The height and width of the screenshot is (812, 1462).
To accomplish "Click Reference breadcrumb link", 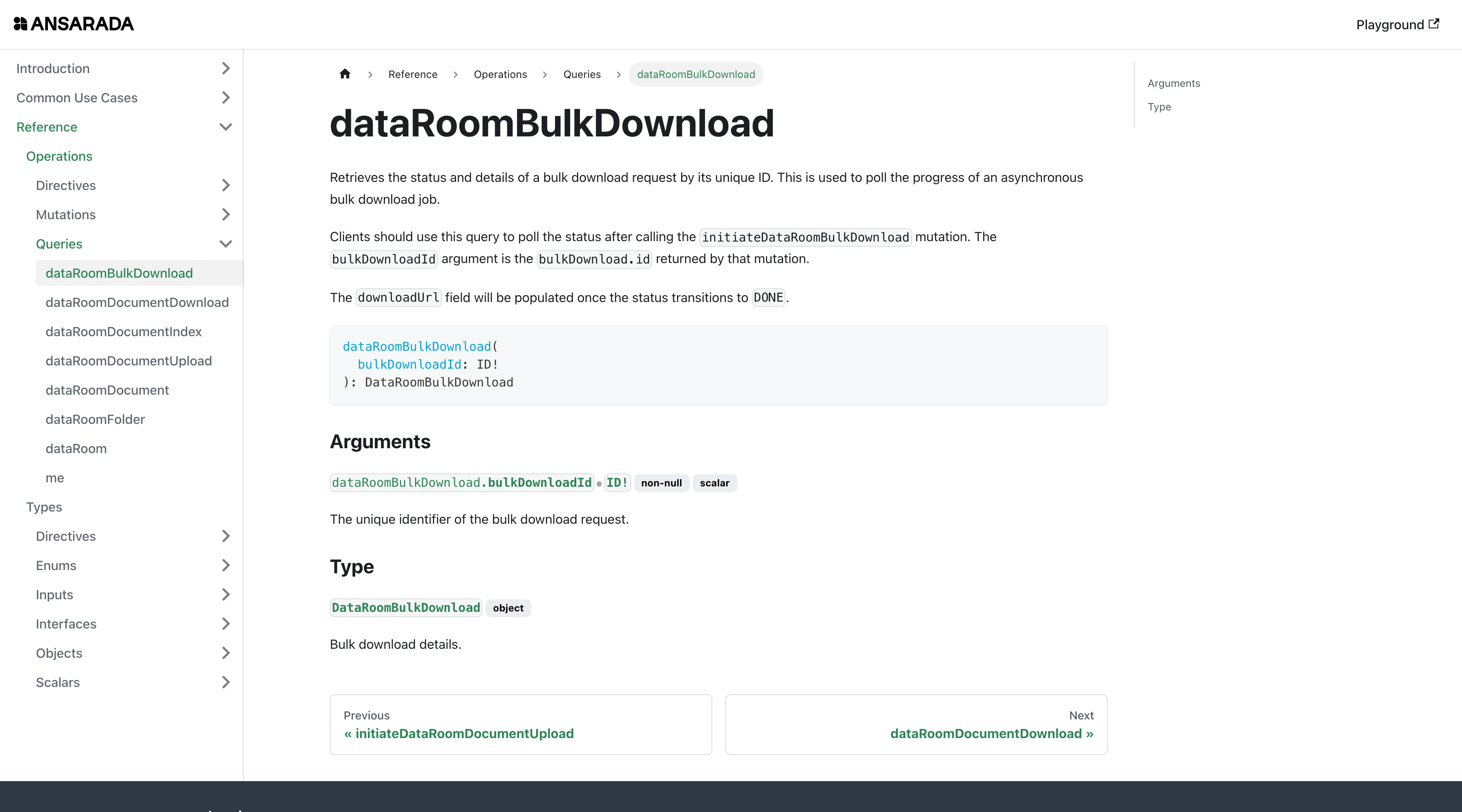I will [x=413, y=74].
